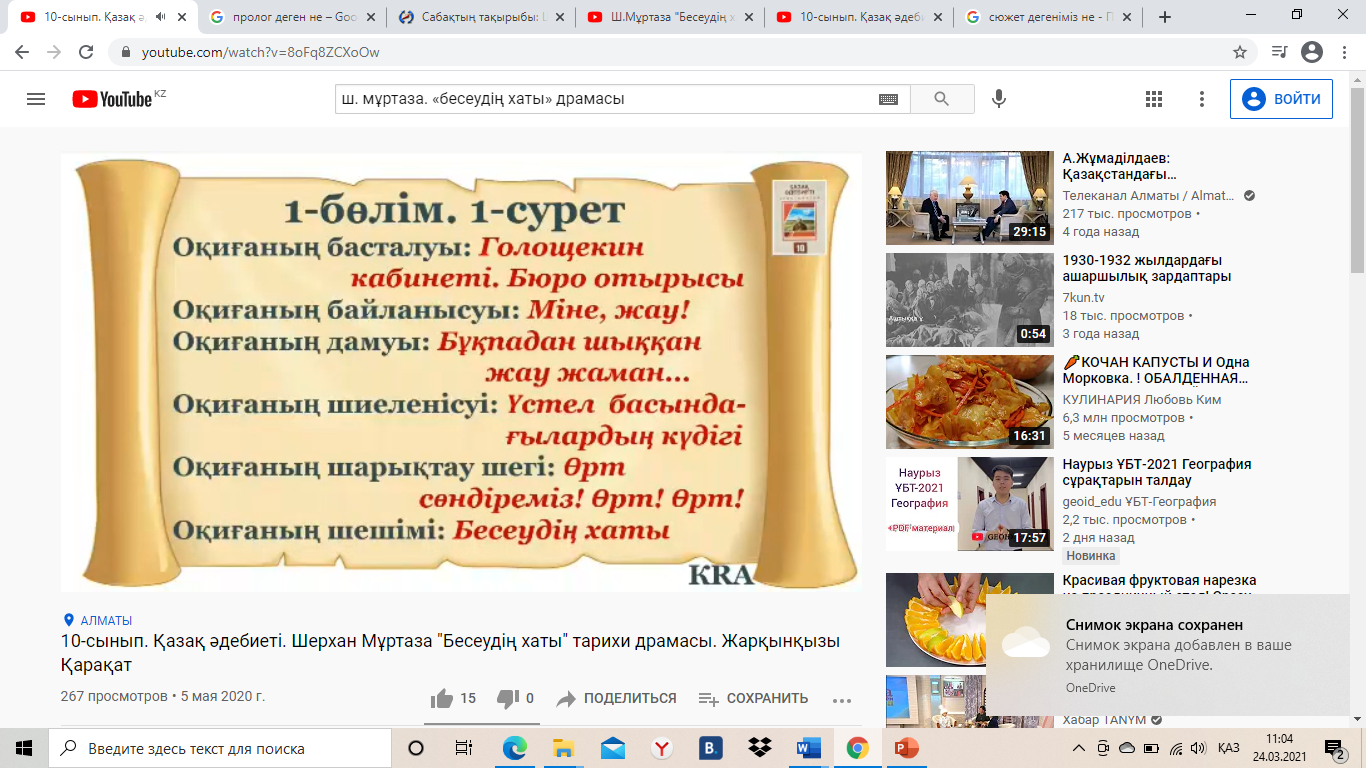Go back to the previous page
The image size is (1366, 768).
(24, 52)
